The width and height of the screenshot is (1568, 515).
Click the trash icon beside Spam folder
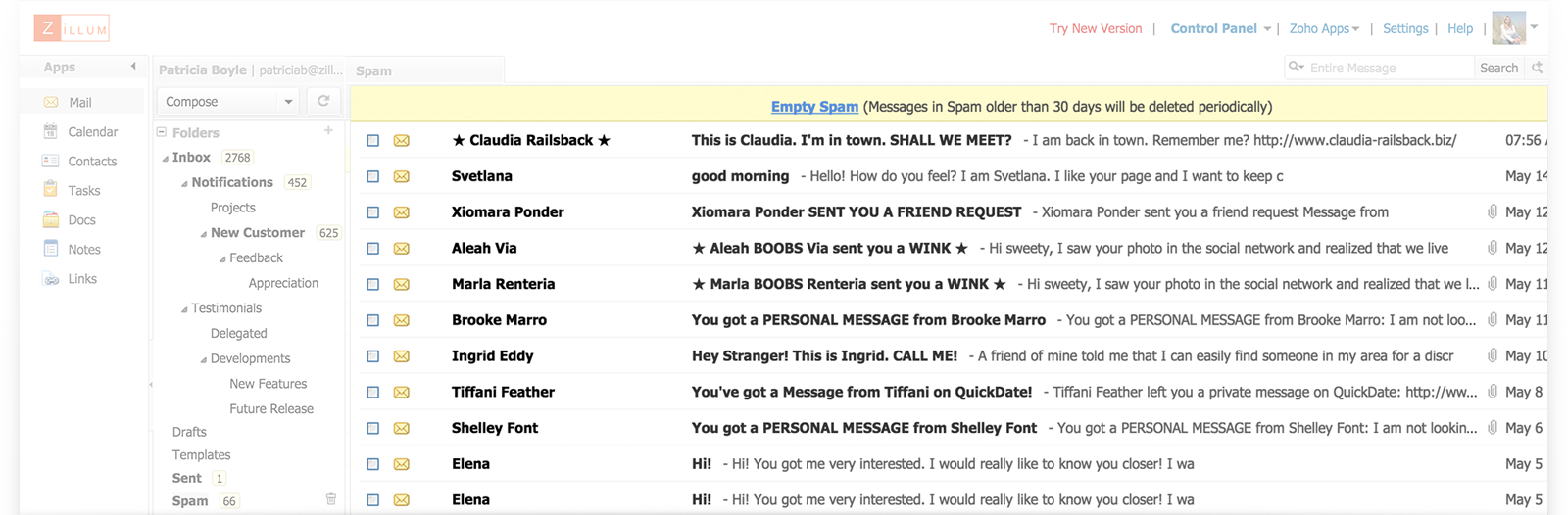[x=331, y=499]
